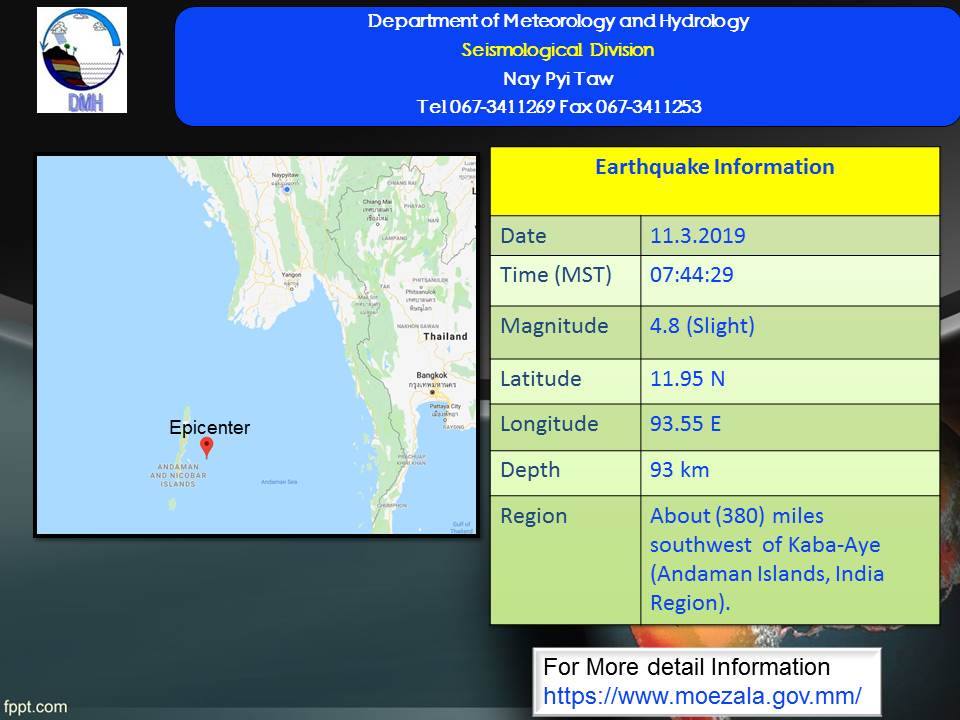Select the Epicenter label on the map
This screenshot has height=720, width=960.
209,427
